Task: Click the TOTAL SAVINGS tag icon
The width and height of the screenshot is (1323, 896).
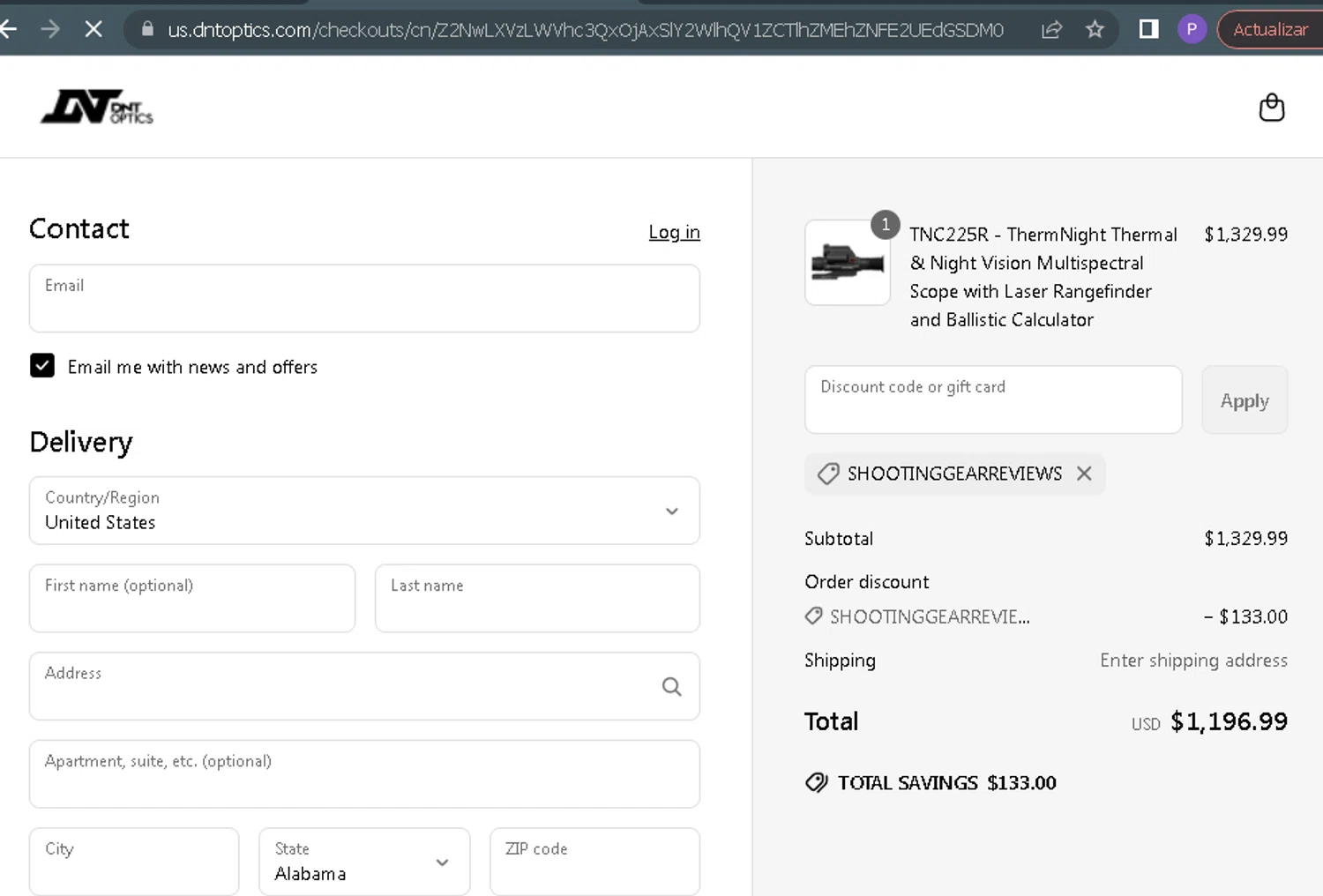Action: (817, 782)
